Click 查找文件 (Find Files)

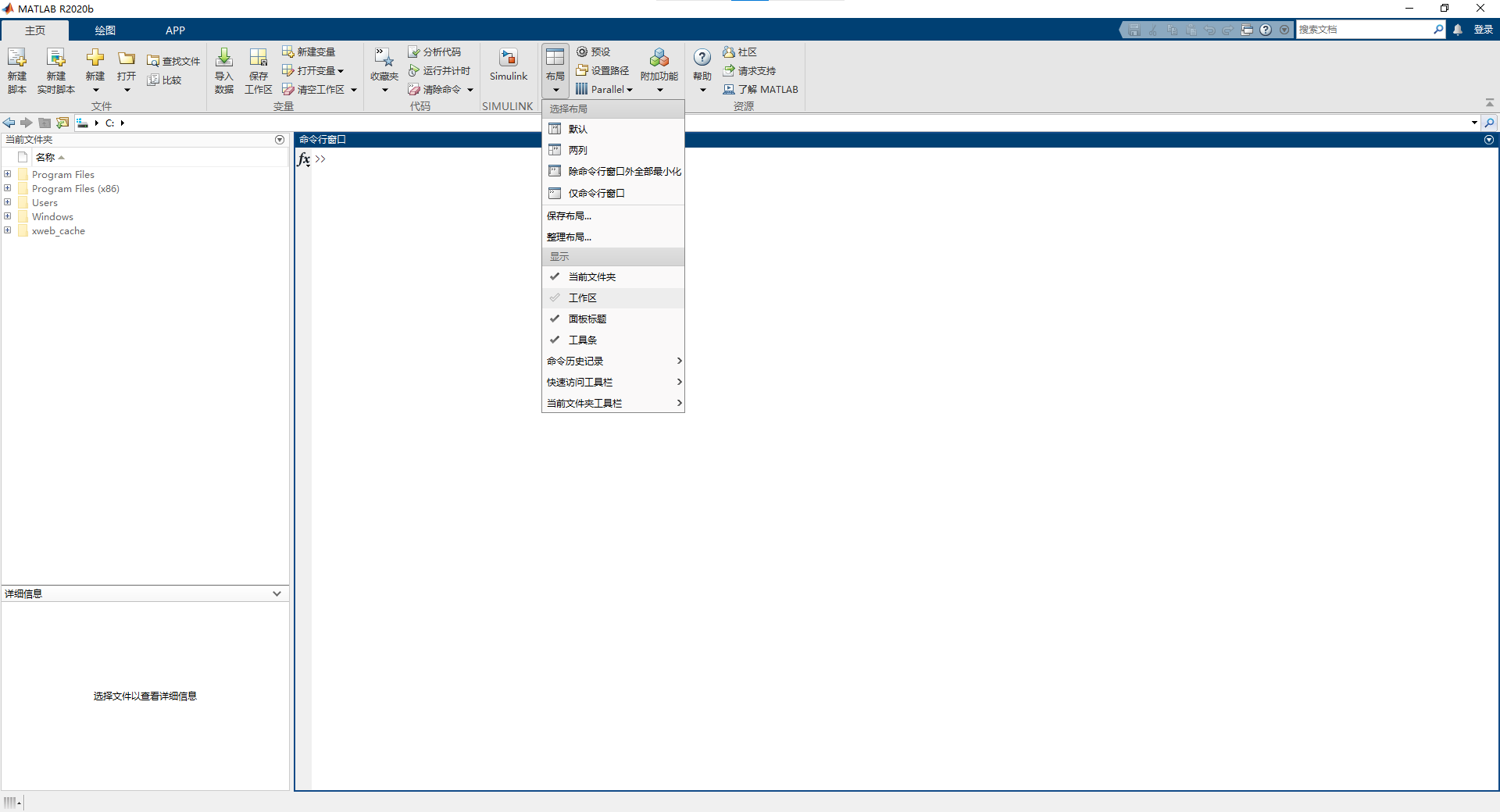pos(173,61)
